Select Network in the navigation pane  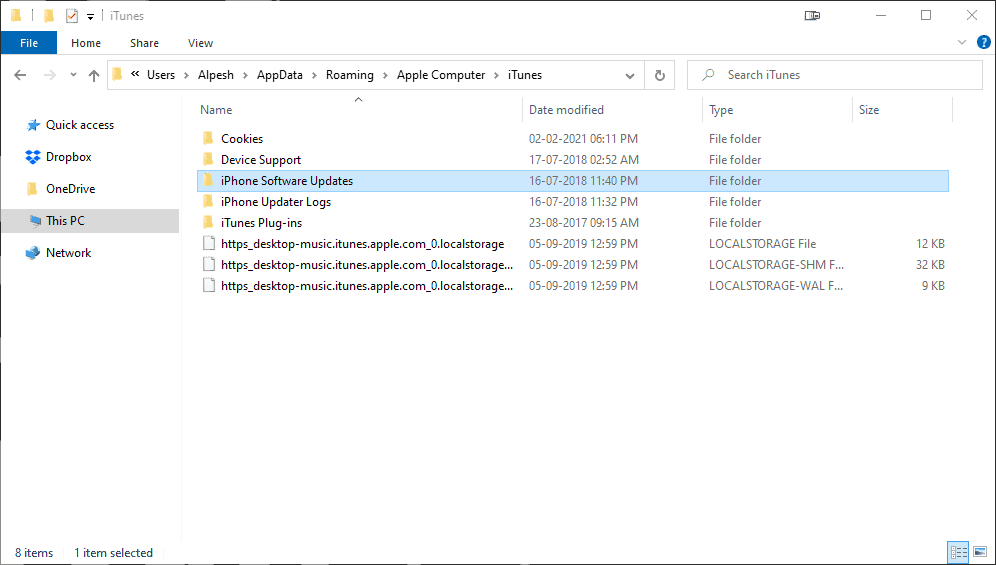pyautogui.click(x=69, y=252)
